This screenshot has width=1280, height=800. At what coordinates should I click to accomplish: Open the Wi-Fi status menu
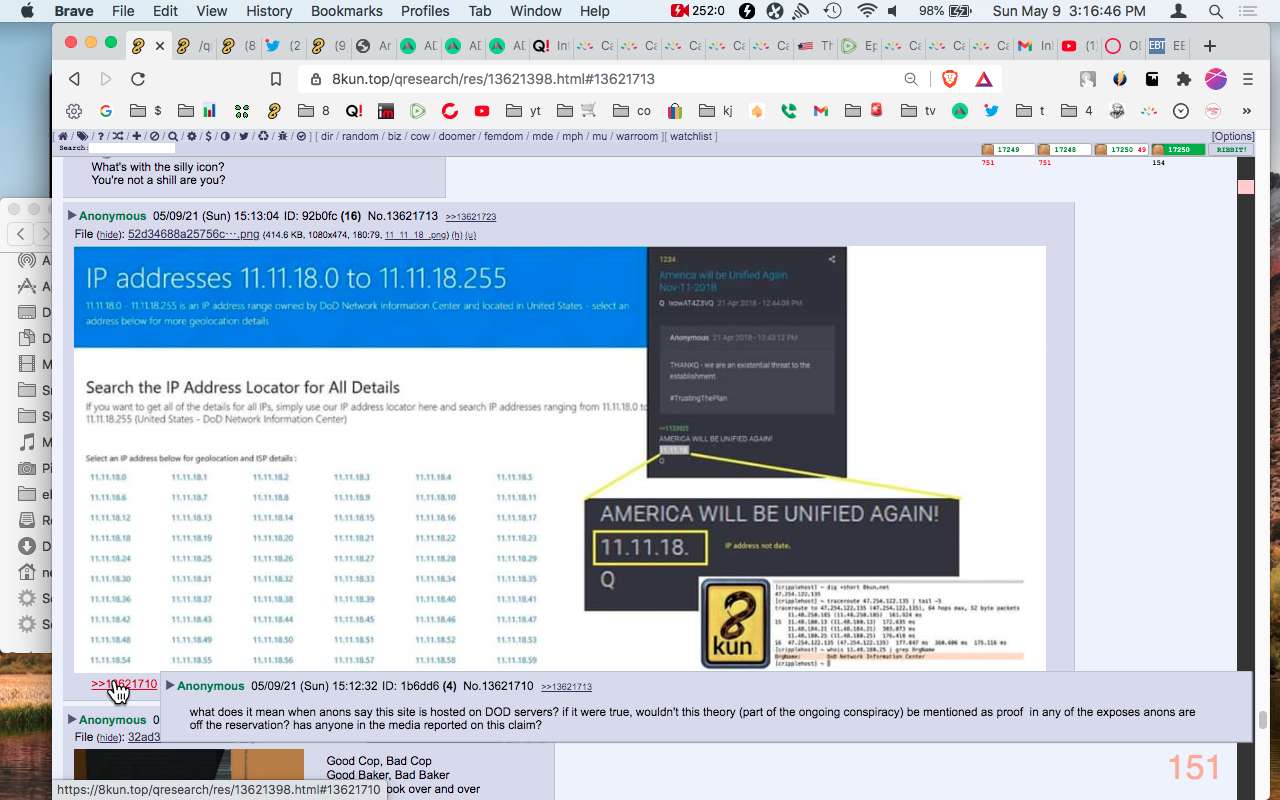(866, 11)
